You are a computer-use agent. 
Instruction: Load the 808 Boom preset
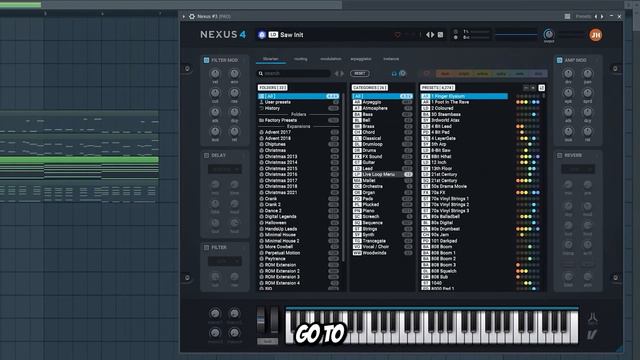[x=464, y=247]
